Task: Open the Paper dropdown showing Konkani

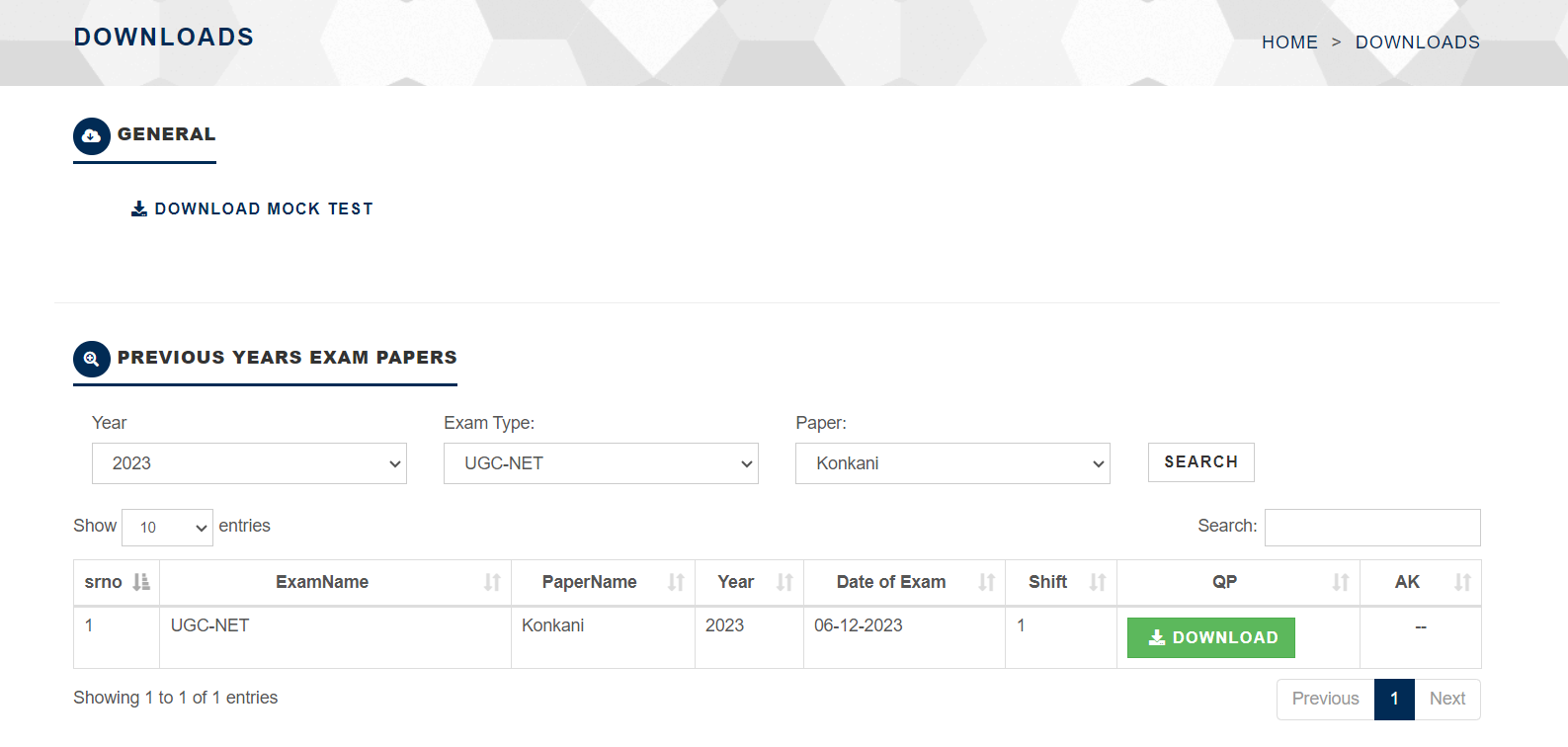Action: point(952,463)
